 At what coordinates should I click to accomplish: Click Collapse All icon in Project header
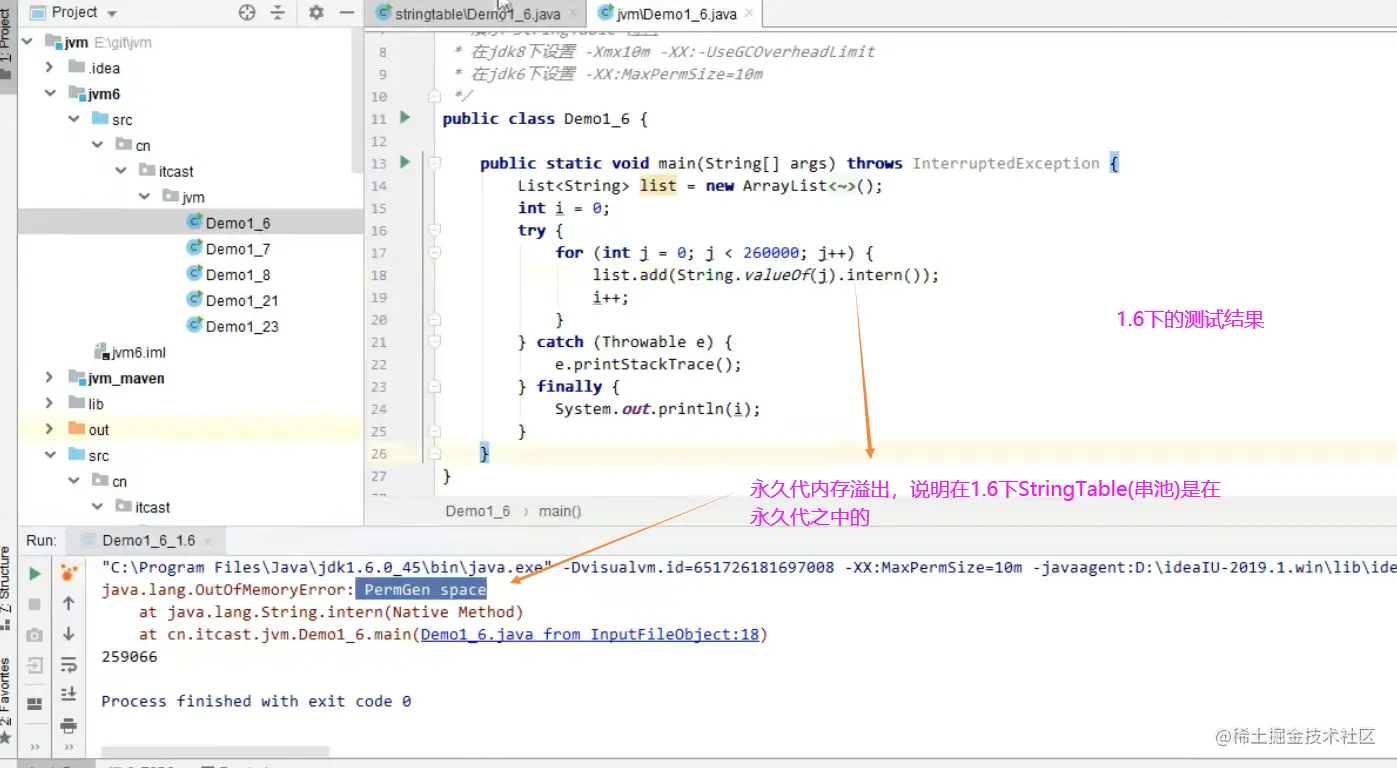coord(278,12)
